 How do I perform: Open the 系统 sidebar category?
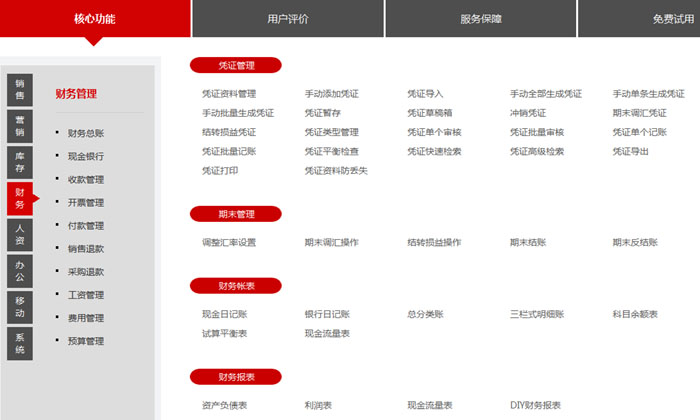tap(19, 342)
